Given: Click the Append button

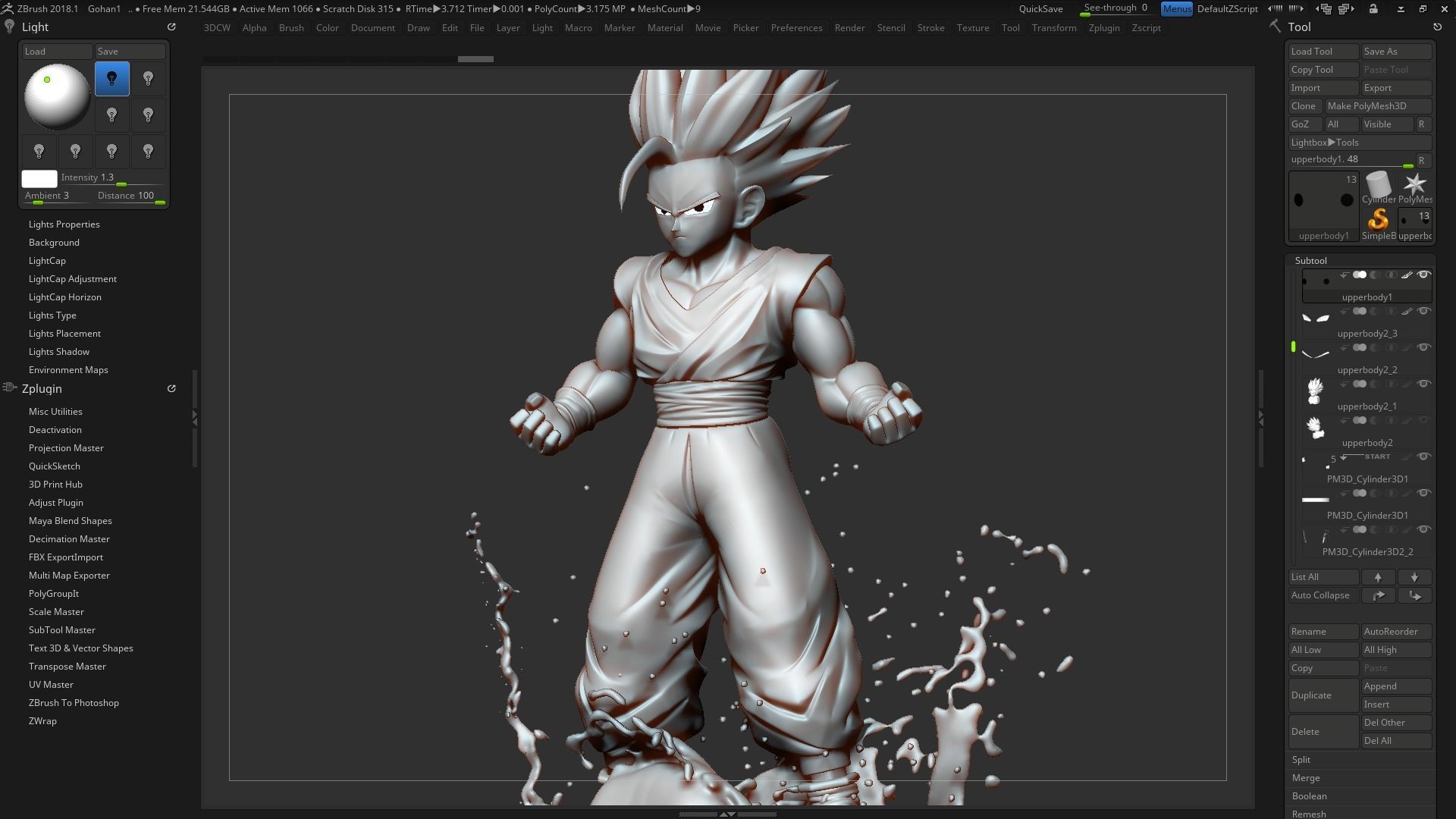Looking at the screenshot, I should (x=1396, y=686).
